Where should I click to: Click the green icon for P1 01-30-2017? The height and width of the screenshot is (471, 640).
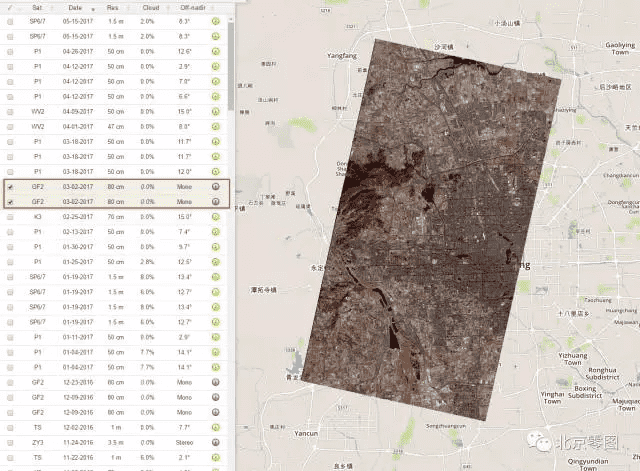point(216,247)
